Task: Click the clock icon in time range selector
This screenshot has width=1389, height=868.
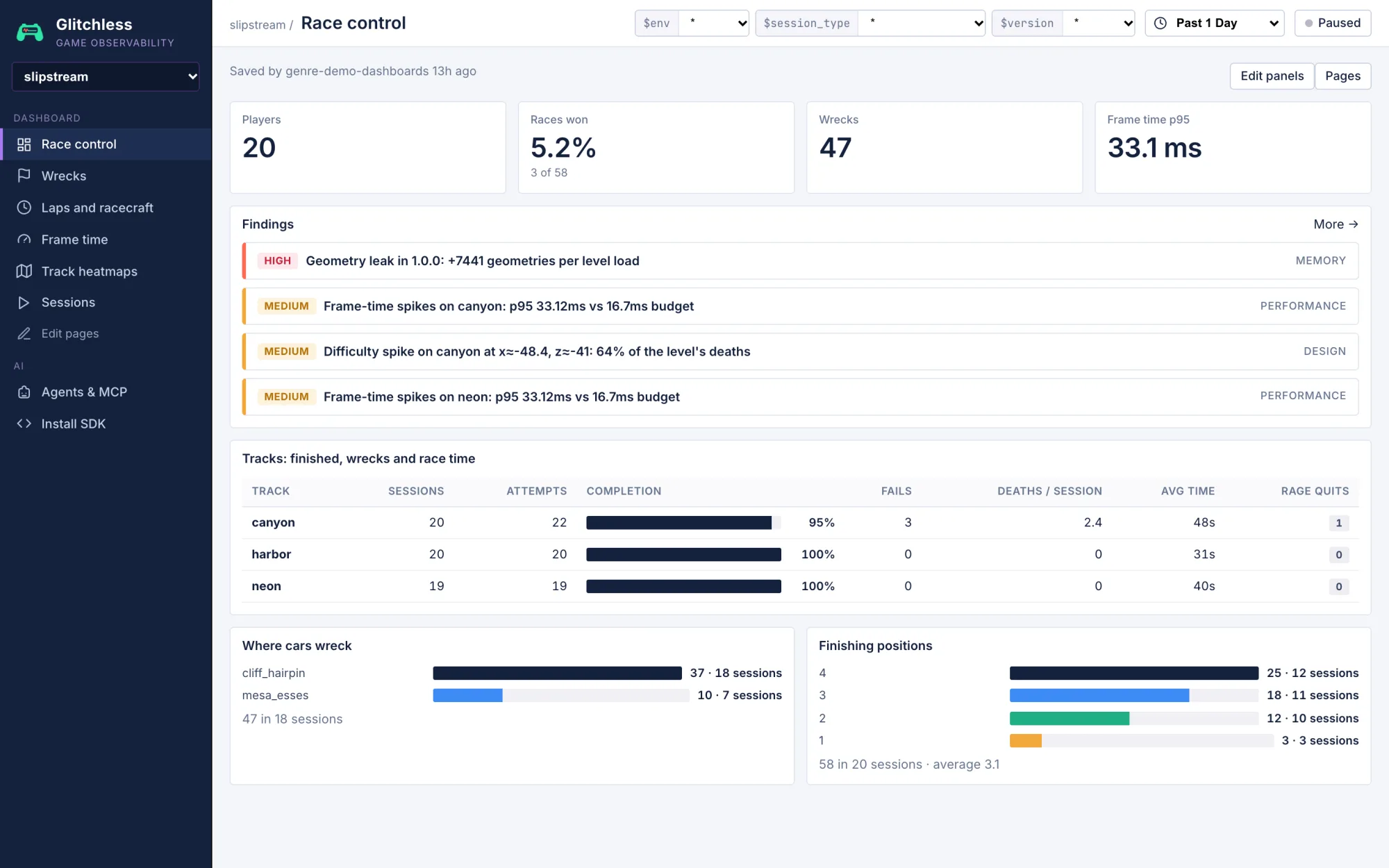Action: coord(1161,23)
